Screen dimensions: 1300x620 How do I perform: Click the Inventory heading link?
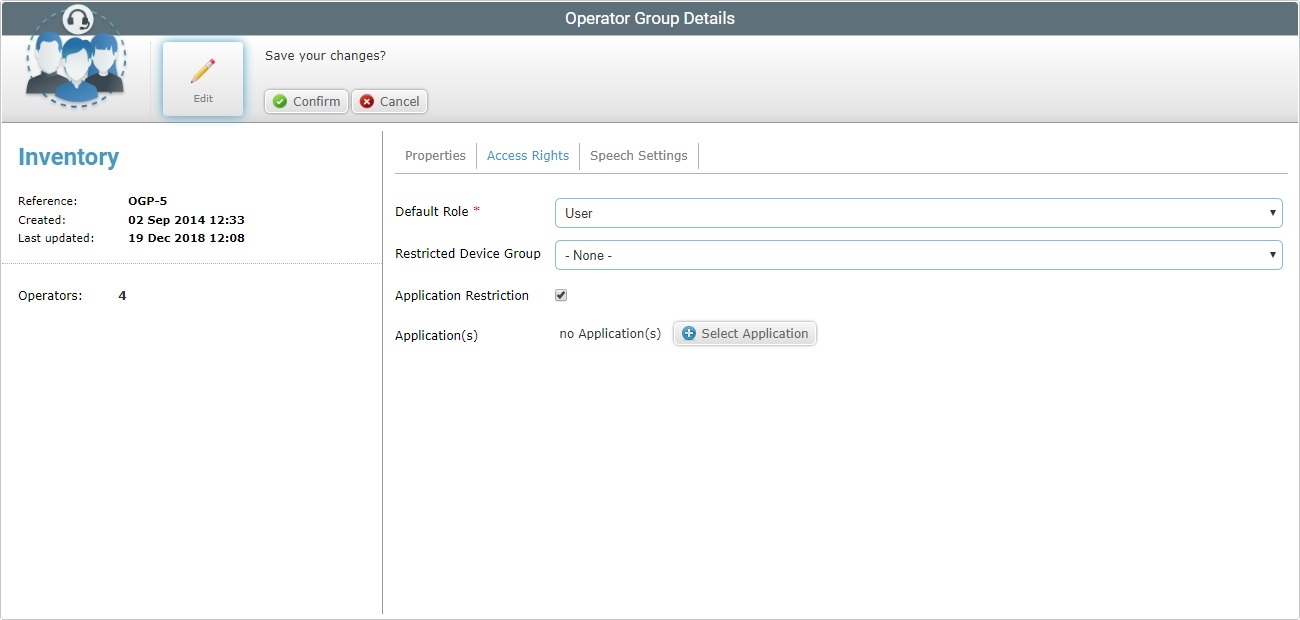tap(68, 157)
